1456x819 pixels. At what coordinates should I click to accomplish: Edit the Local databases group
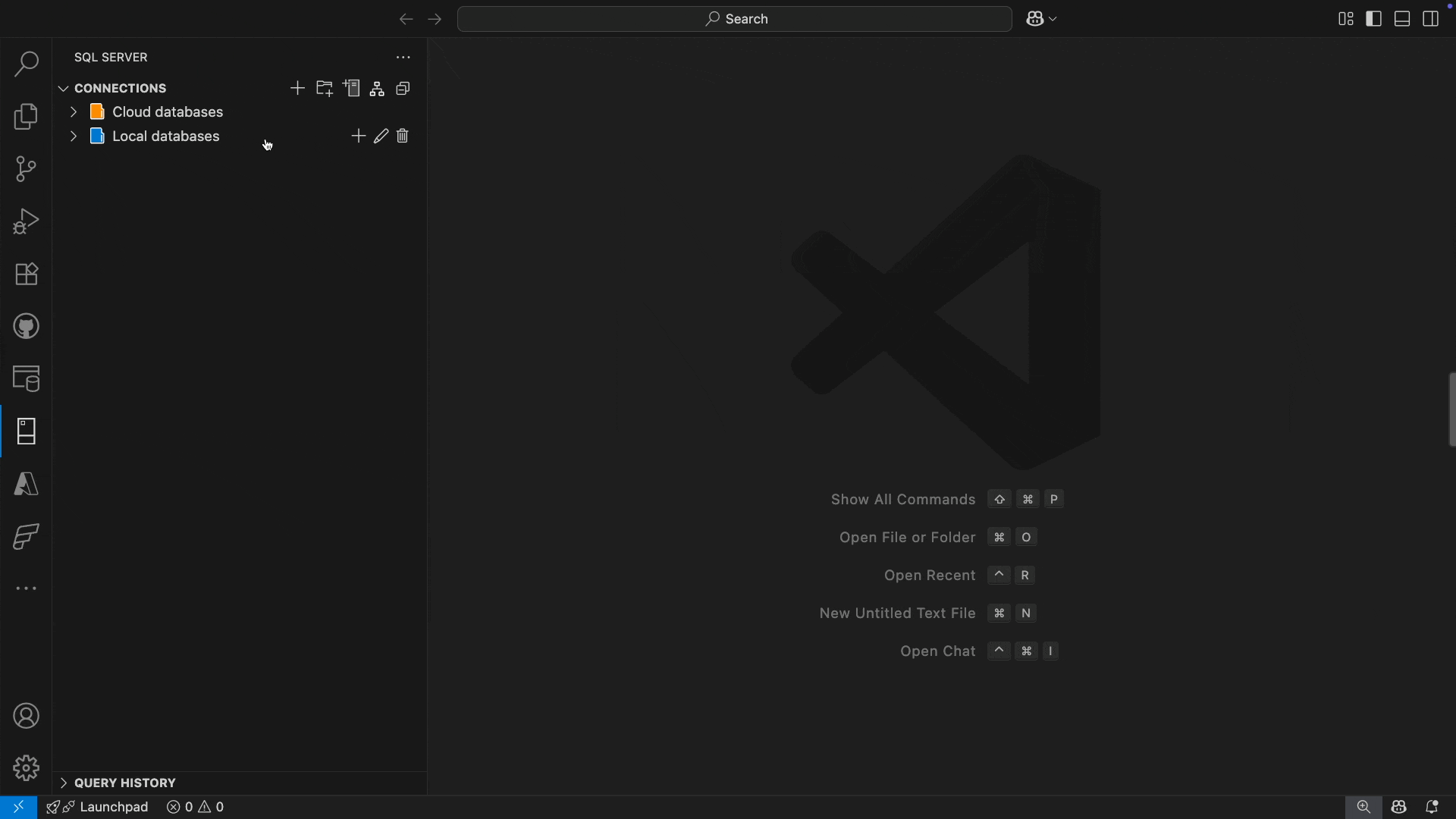381,136
